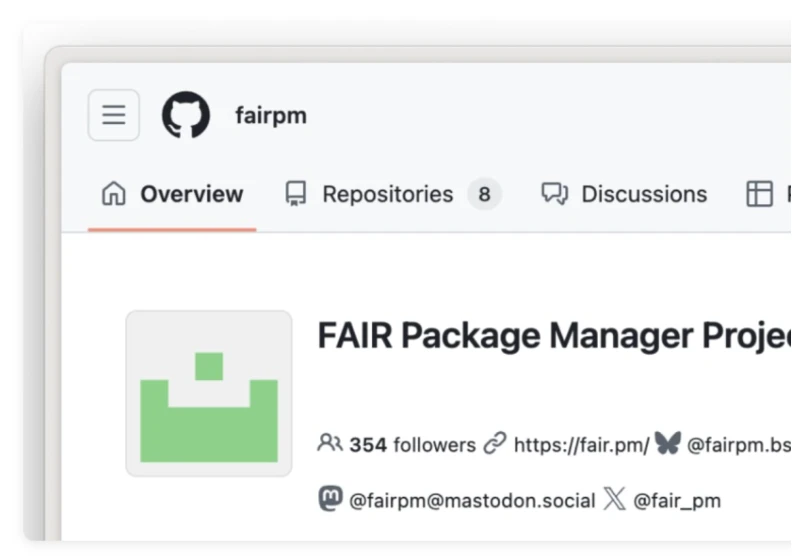This screenshot has height=560, width=800.
Task: Click the X (Twitter) logo icon
Action: 614,498
